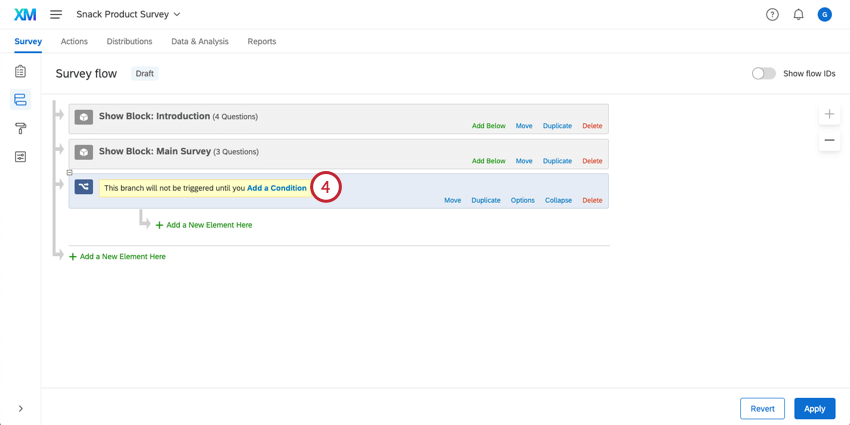Click the blue branch element icon
This screenshot has height=425, width=850.
[x=83, y=188]
